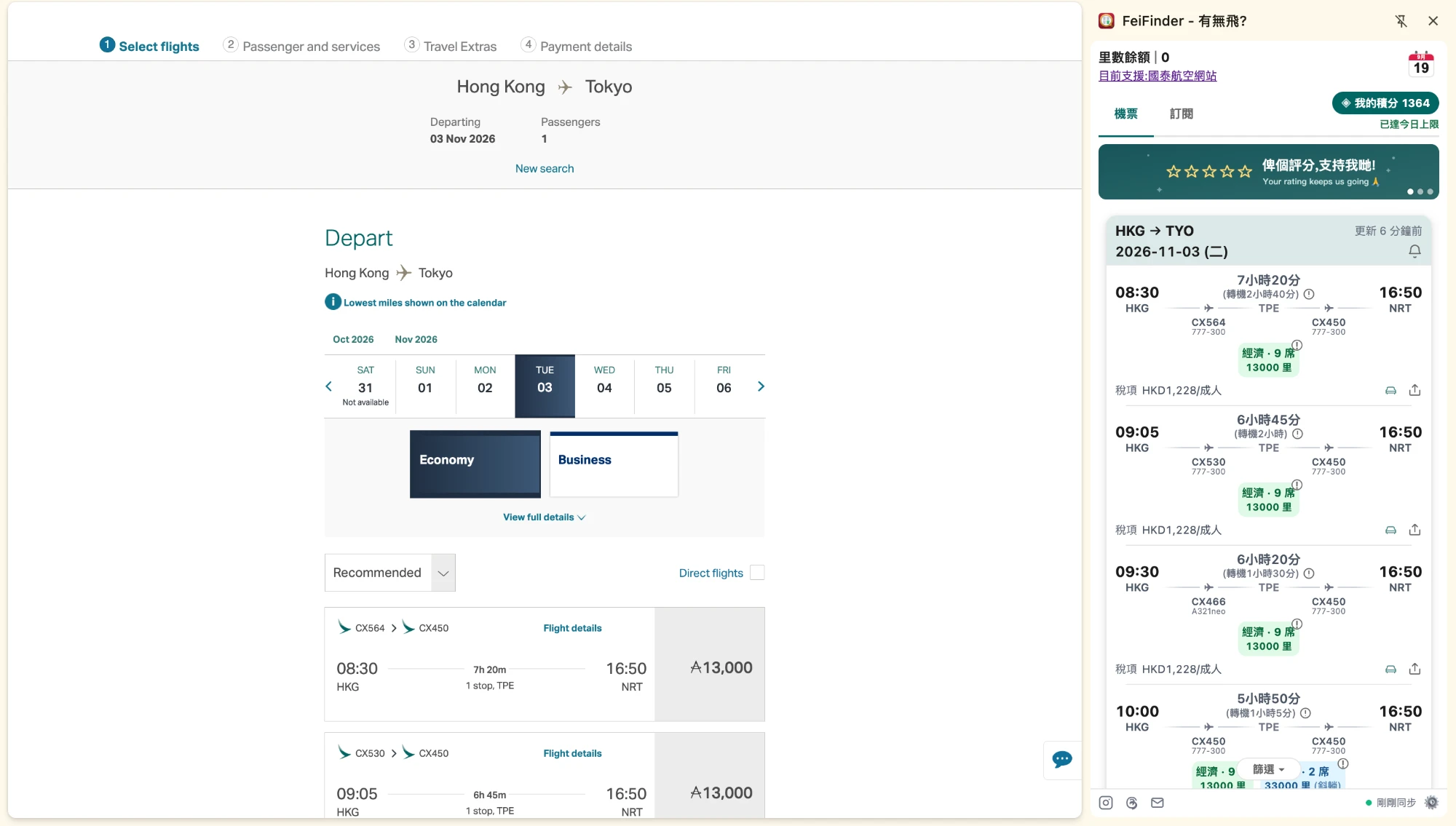Open the live chat bubble icon
This screenshot has width=1456, height=826.
click(1062, 760)
